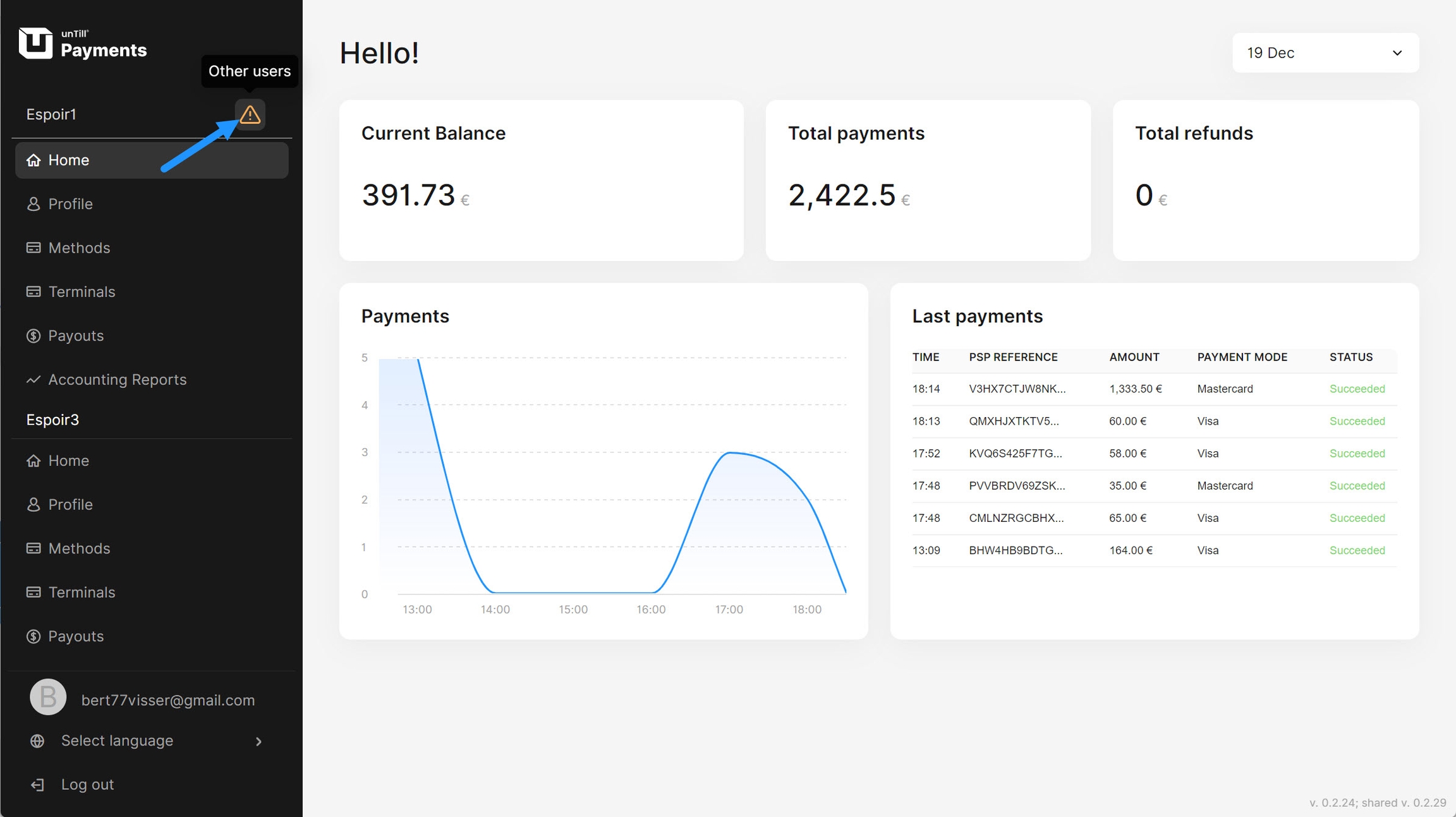1456x817 pixels.
Task: Click the bert77visser@gmail.com account email
Action: pos(168,700)
